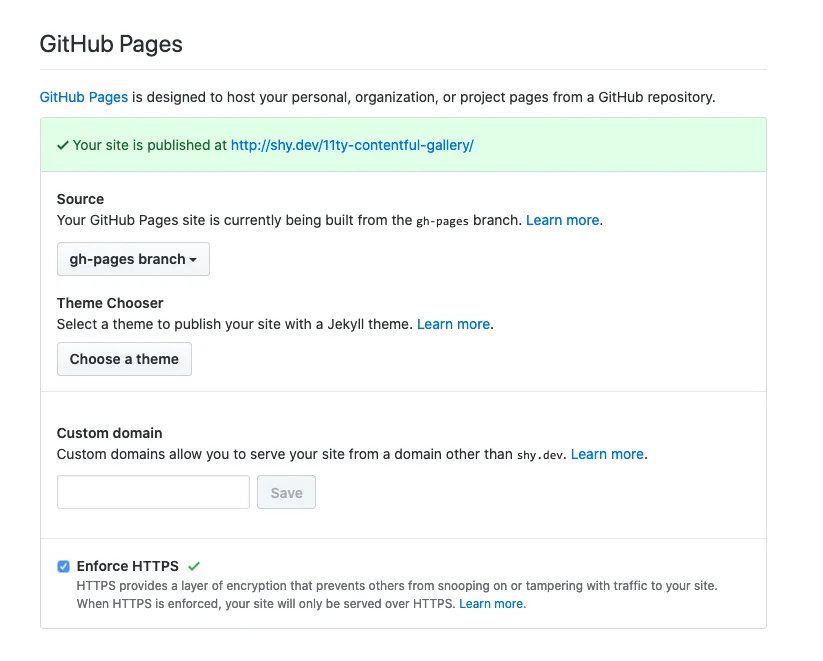Click the Choose a theme button

(x=124, y=359)
